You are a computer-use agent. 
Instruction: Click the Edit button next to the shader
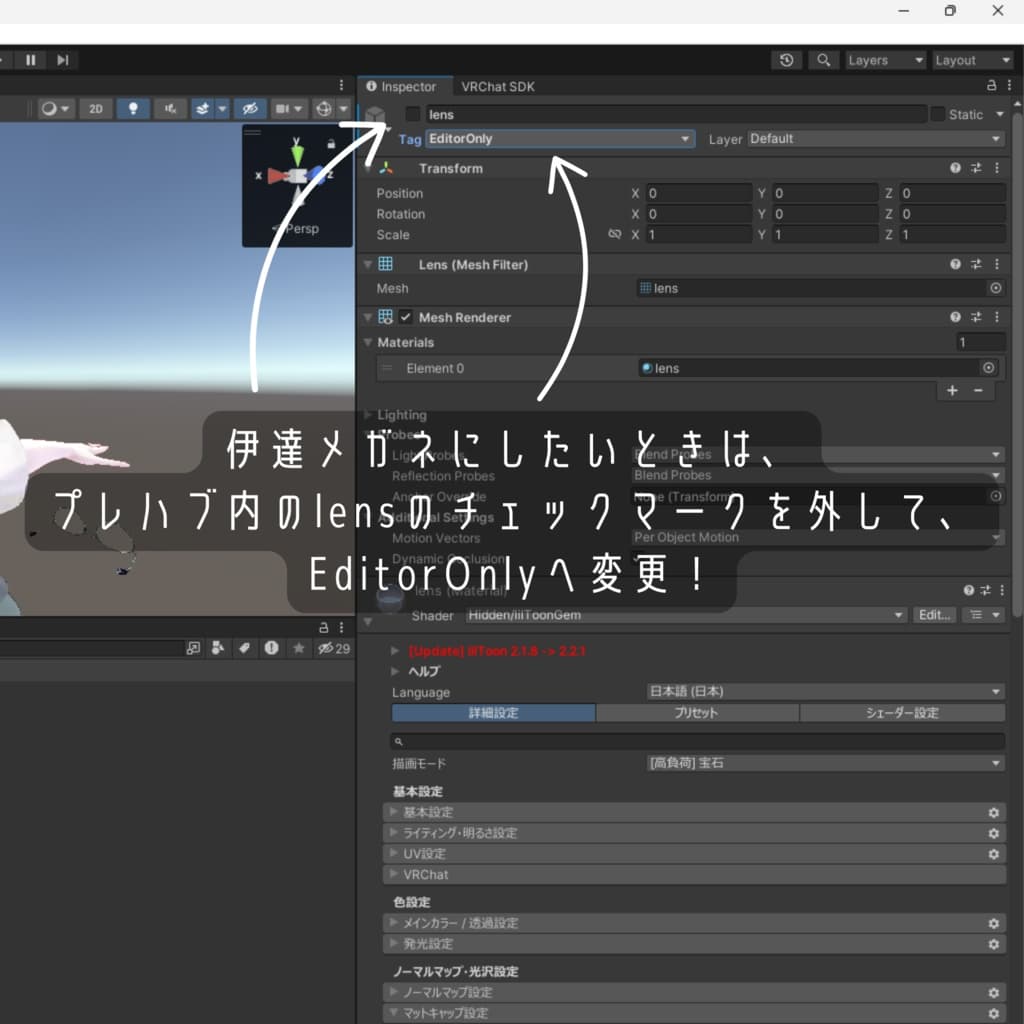tap(934, 615)
